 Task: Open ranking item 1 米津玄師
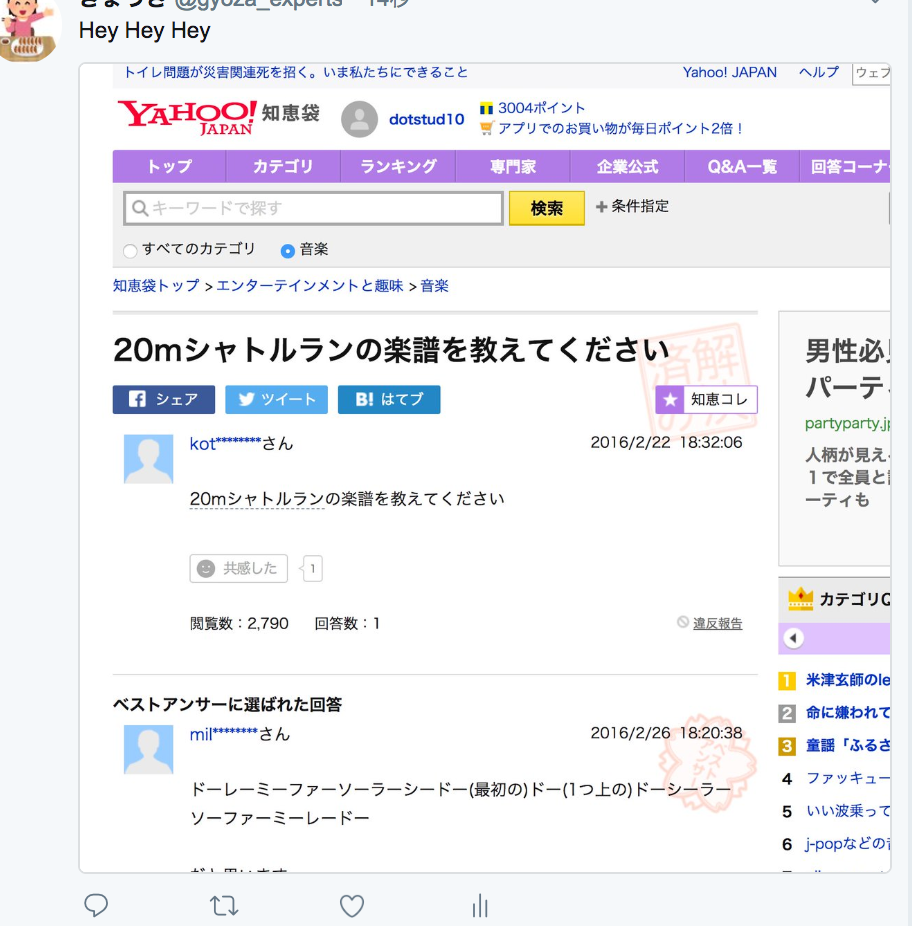pyautogui.click(x=848, y=680)
